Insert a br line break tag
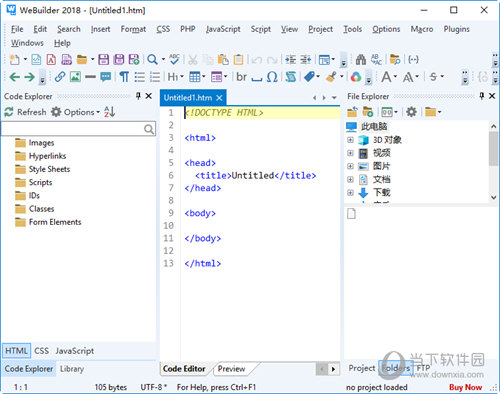500x394 pixels. pos(241,77)
